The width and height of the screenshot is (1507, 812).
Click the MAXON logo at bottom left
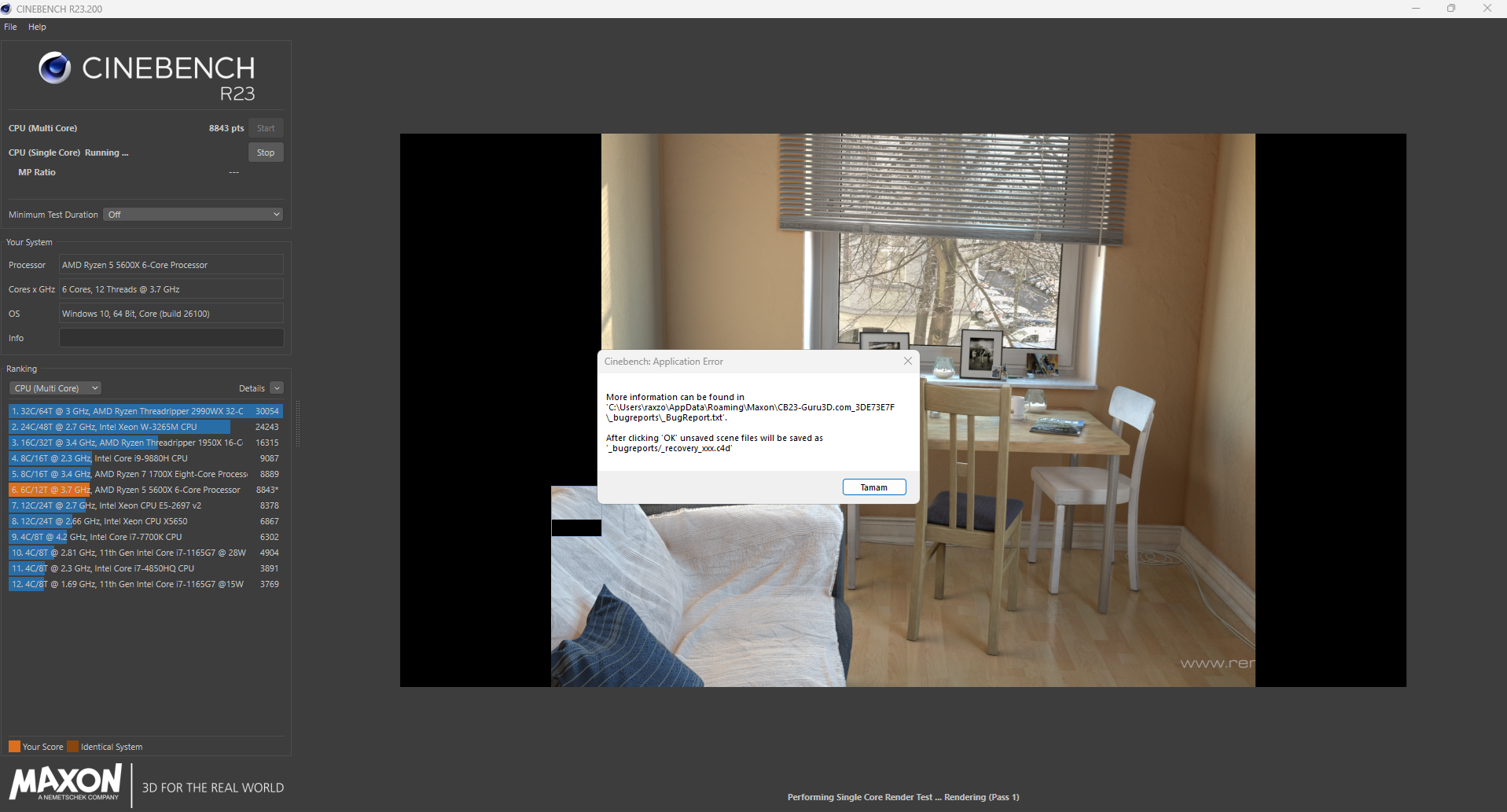click(x=66, y=784)
